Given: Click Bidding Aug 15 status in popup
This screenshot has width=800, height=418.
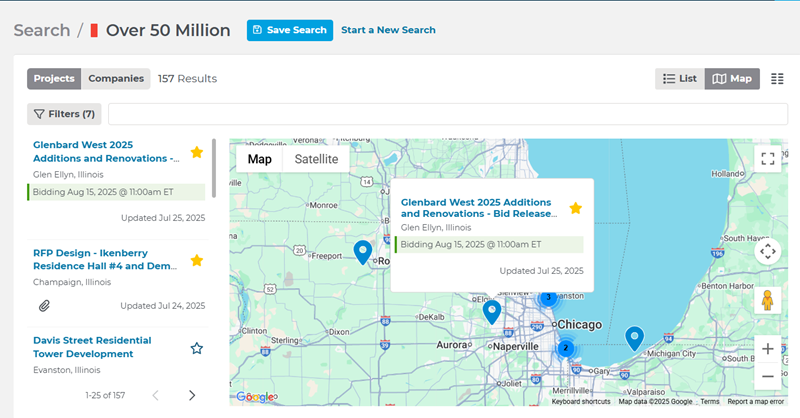Looking at the screenshot, I should [x=489, y=244].
